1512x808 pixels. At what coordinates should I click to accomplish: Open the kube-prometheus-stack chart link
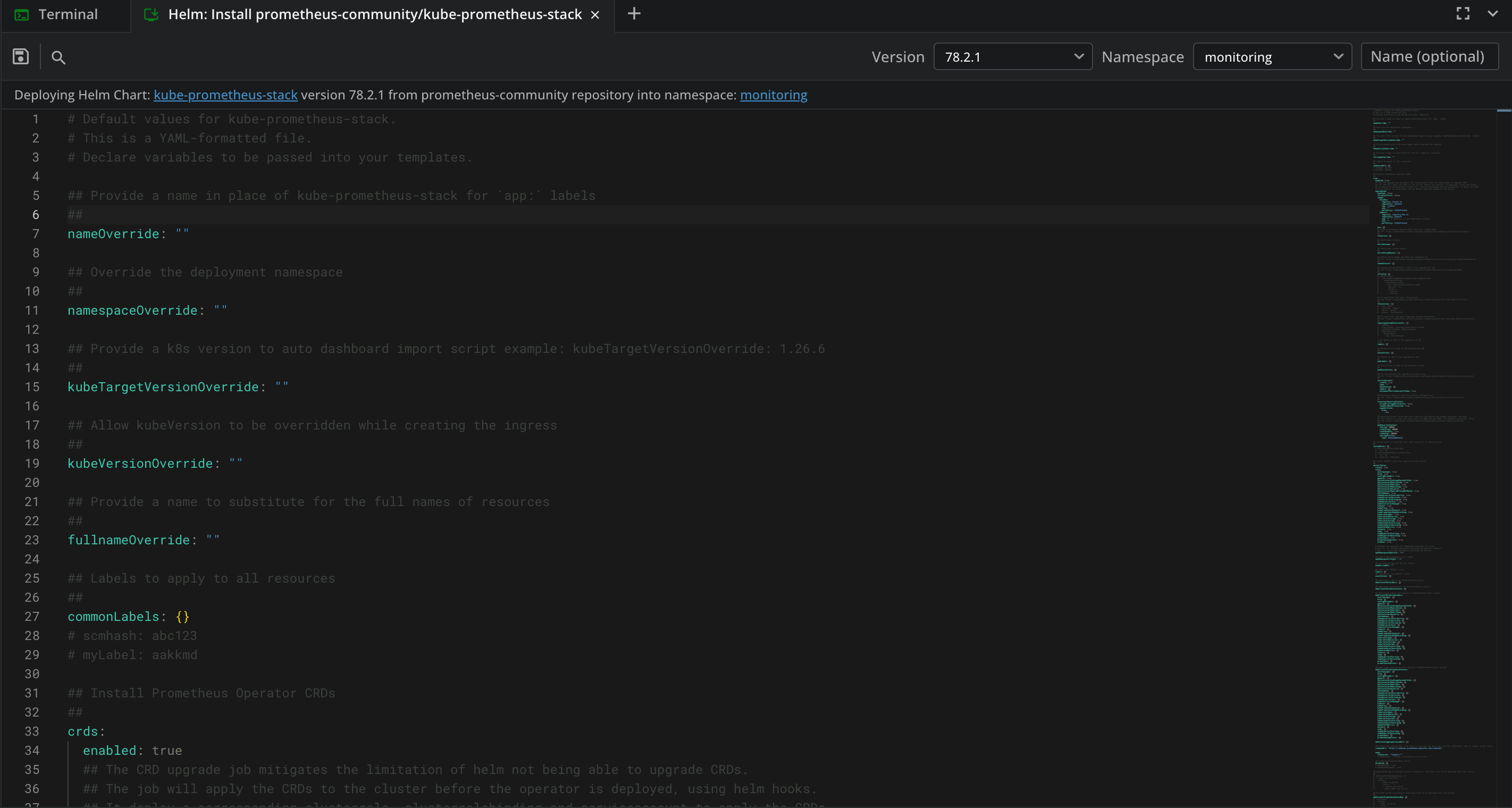pyautogui.click(x=225, y=95)
